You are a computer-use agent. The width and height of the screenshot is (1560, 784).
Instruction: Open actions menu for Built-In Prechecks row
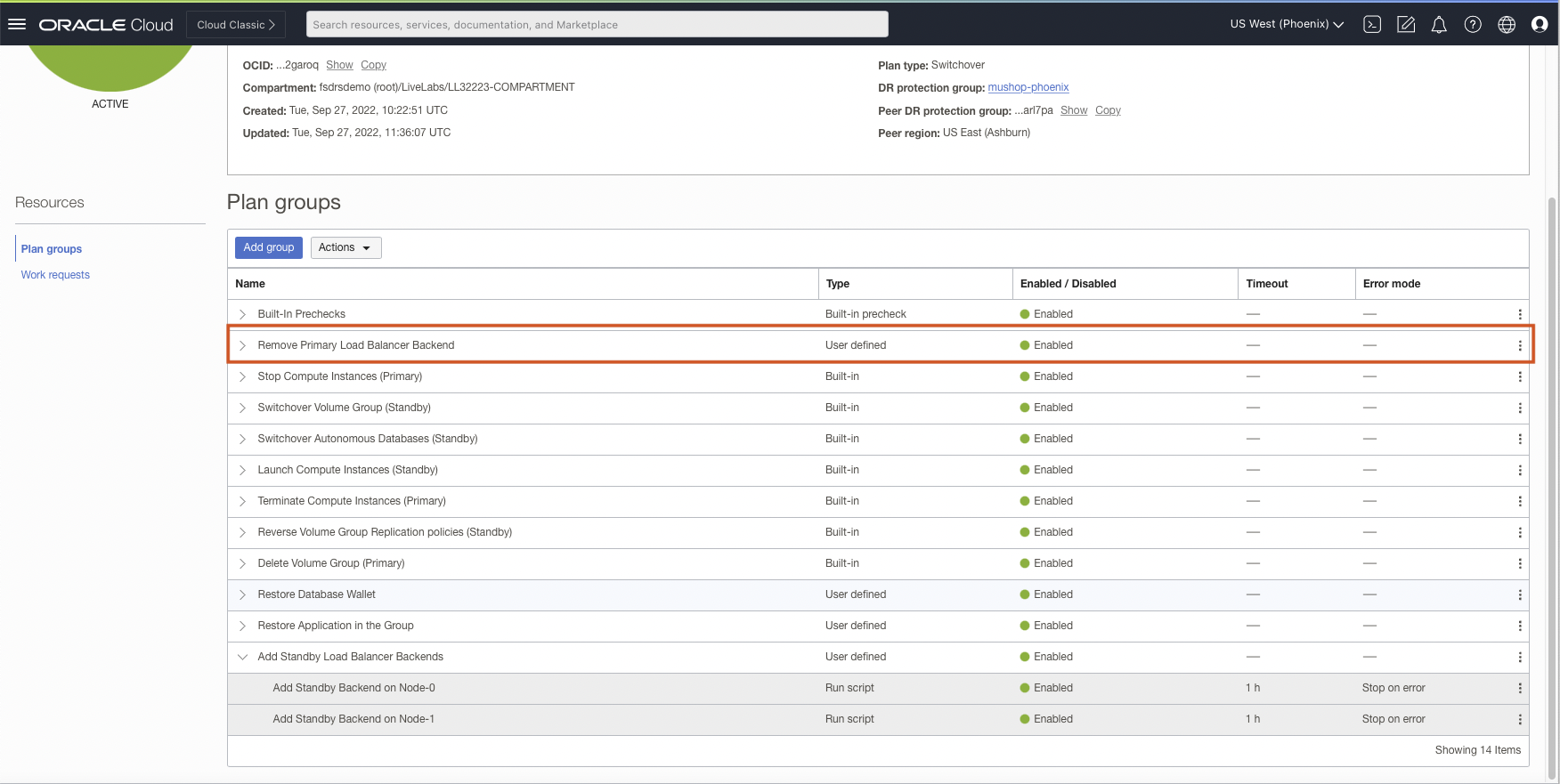[x=1519, y=314]
